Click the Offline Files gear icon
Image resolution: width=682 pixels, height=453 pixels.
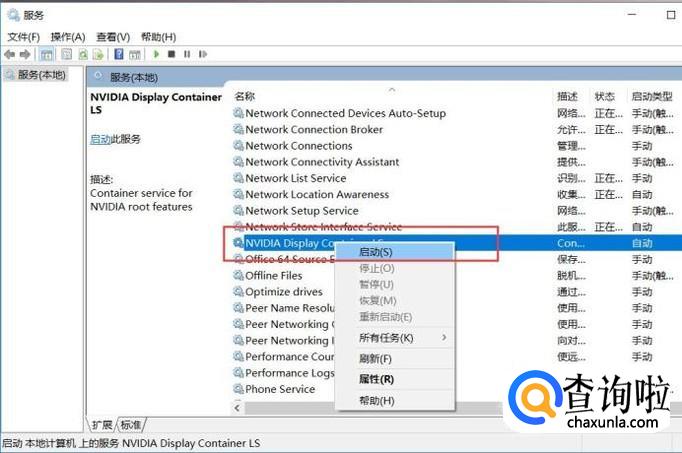[x=238, y=275]
